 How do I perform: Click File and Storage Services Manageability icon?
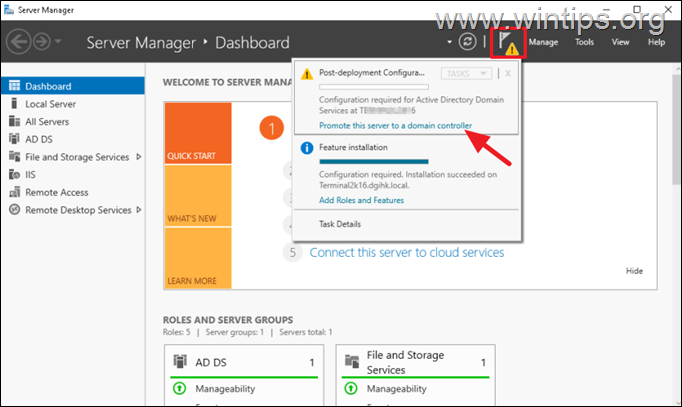coord(351,388)
